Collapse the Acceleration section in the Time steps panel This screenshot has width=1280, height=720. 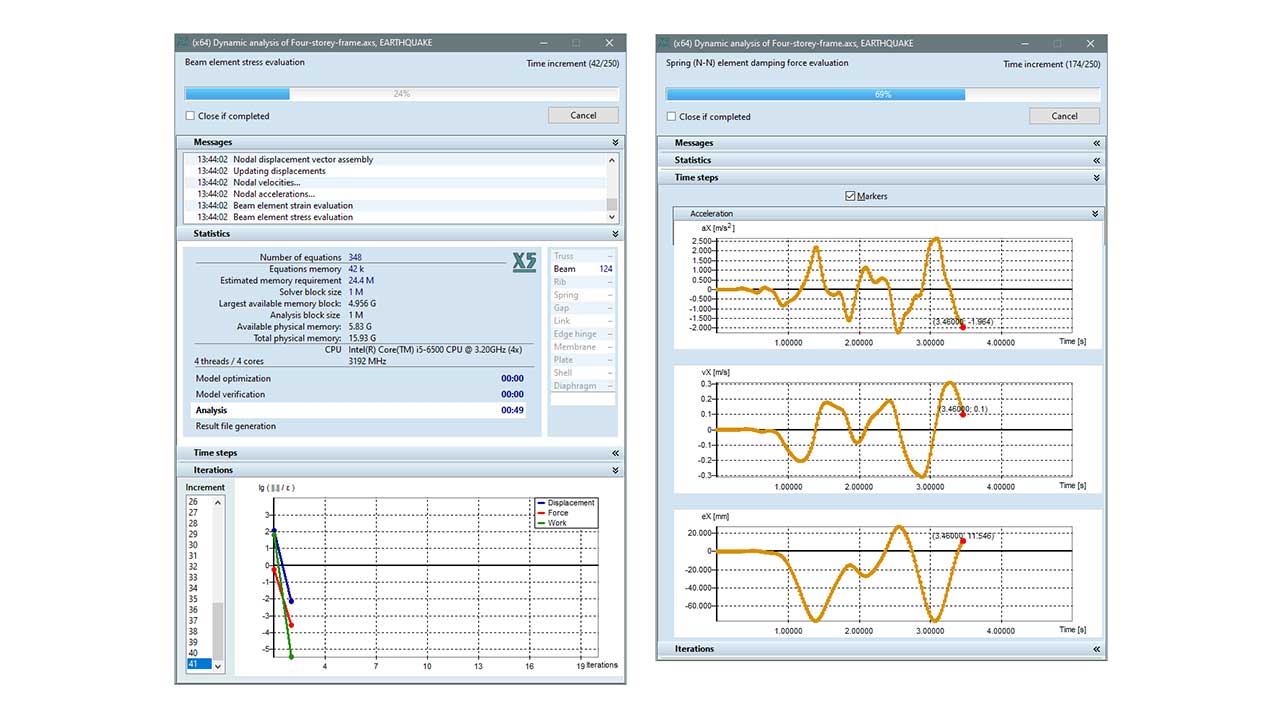(1094, 213)
